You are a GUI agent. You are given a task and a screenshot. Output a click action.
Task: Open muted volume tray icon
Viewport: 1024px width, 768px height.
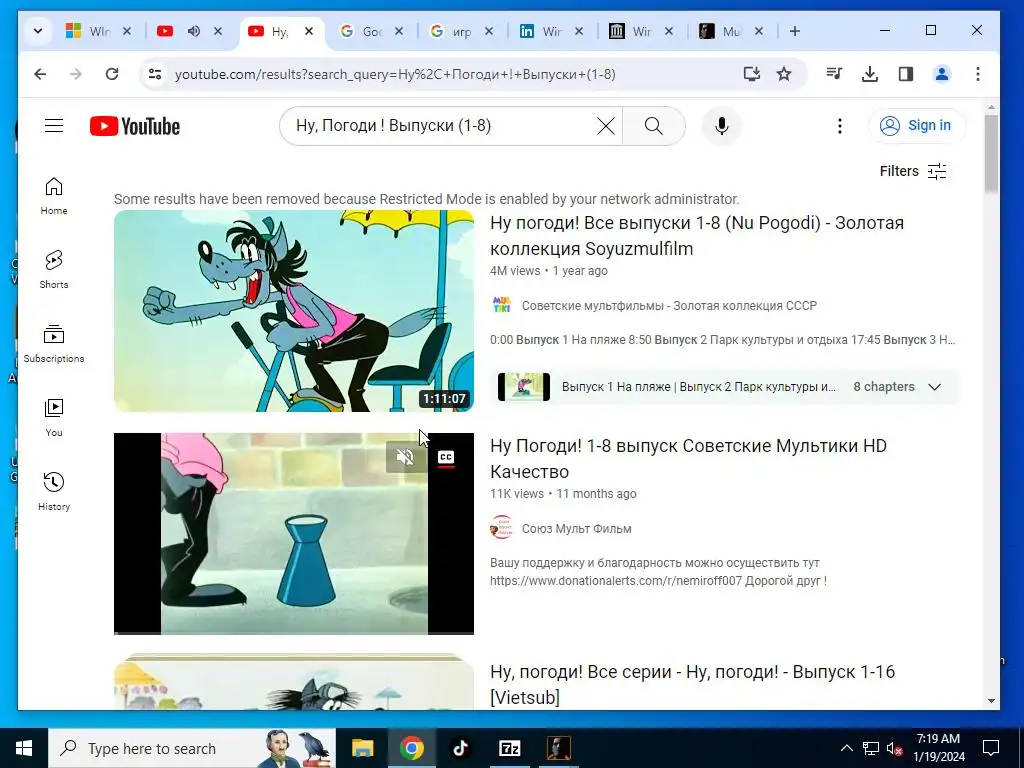point(894,748)
